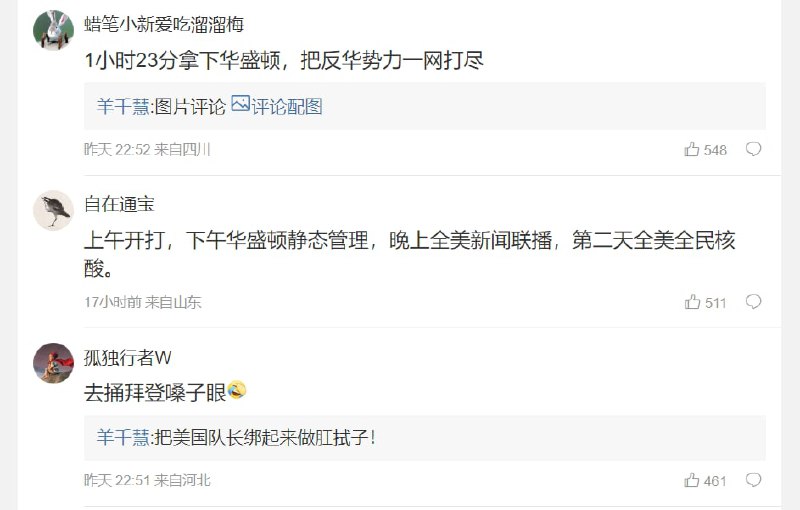Click 羊千慧 in the 美国队长 reply
Viewport: 800px width, 510px height.
pyautogui.click(x=123, y=438)
